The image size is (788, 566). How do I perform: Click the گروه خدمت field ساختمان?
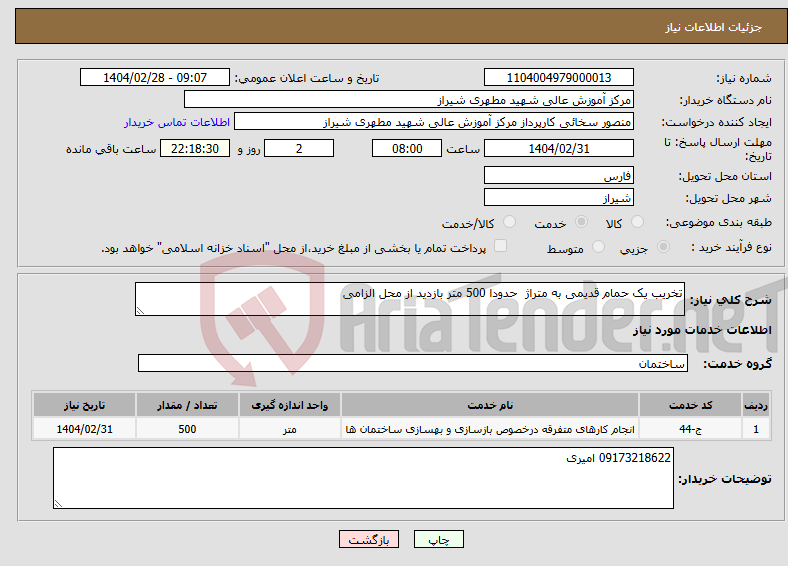pyautogui.click(x=413, y=363)
